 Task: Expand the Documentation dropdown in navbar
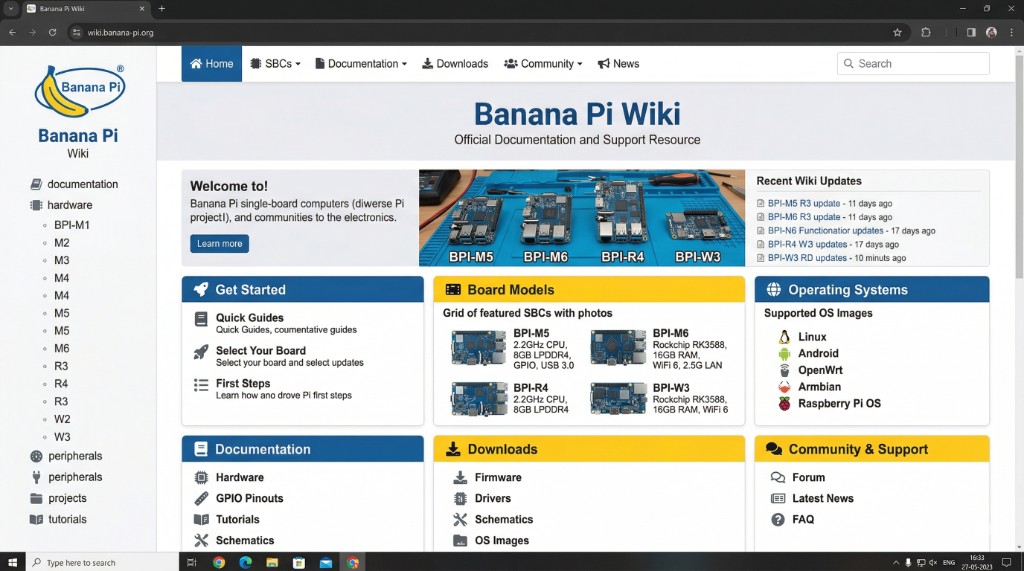click(361, 63)
